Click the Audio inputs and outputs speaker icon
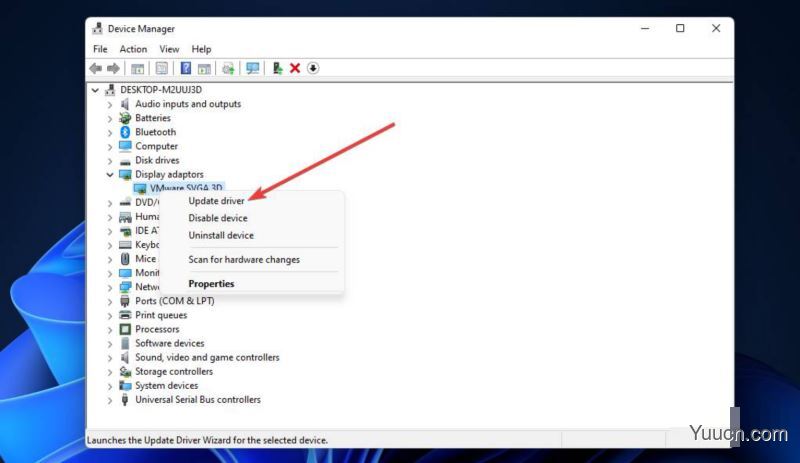This screenshot has height=463, width=800. point(125,104)
